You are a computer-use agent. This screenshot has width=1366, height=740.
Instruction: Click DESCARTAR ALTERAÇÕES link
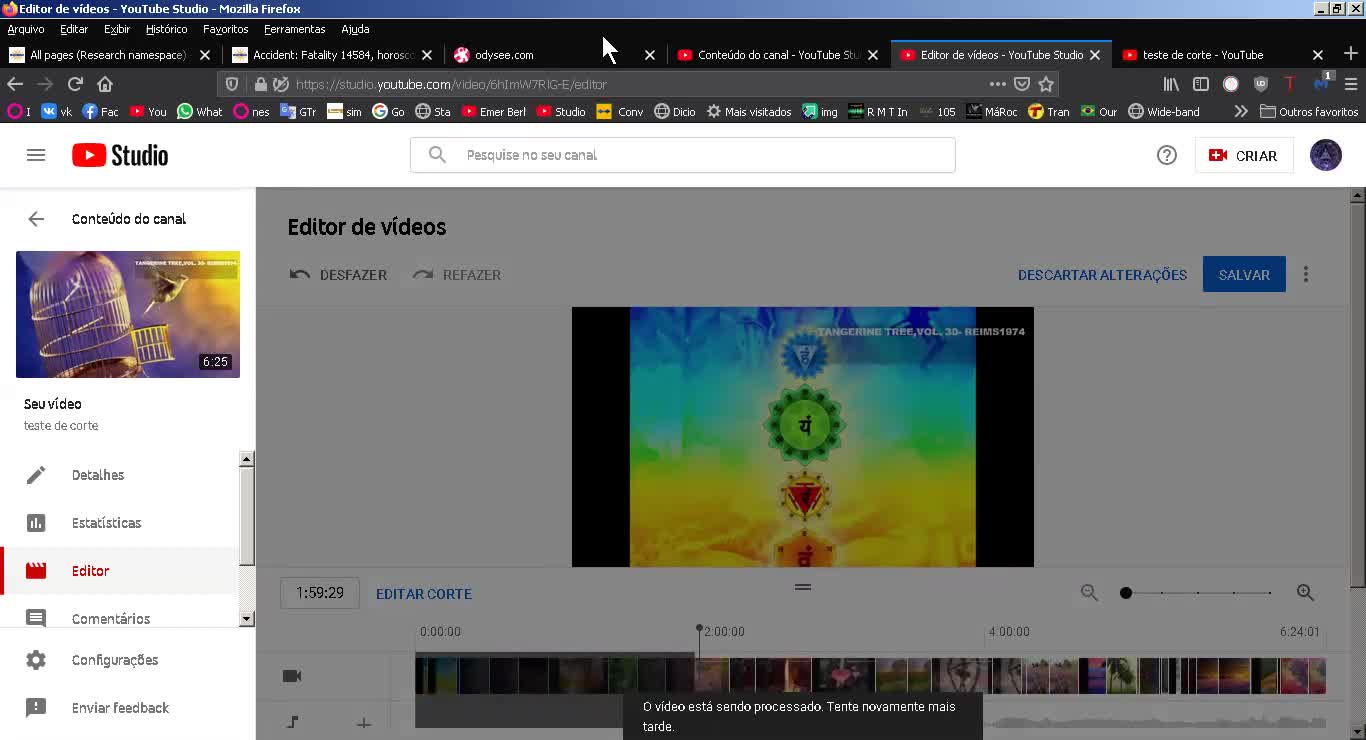click(1102, 275)
